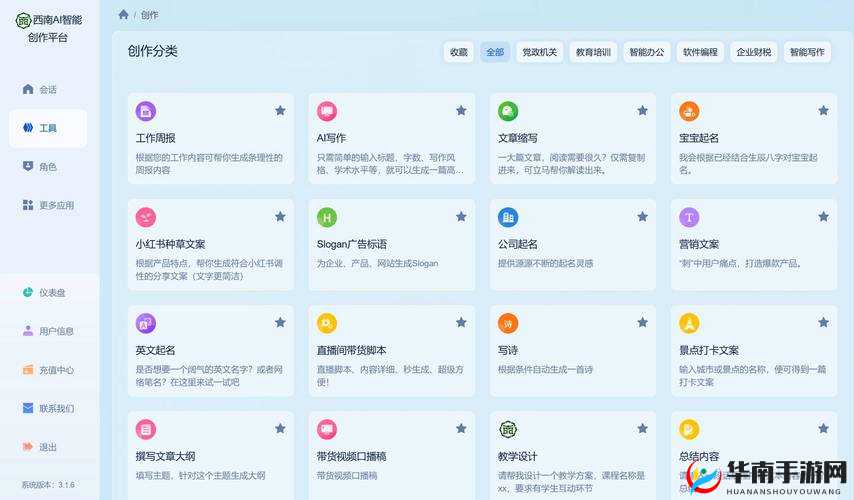Filter by 软件编程 category
Screen dimensions: 854x500
pyautogui.click(x=700, y=52)
